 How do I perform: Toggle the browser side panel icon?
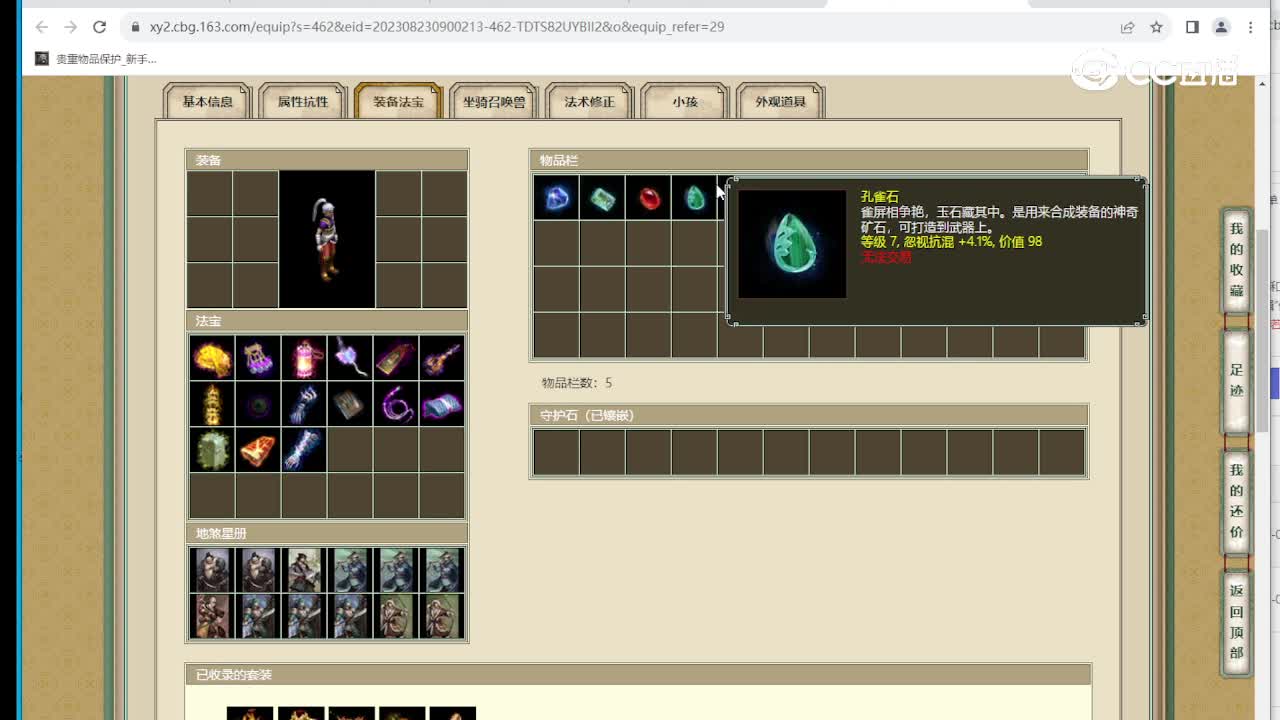click(x=1192, y=27)
